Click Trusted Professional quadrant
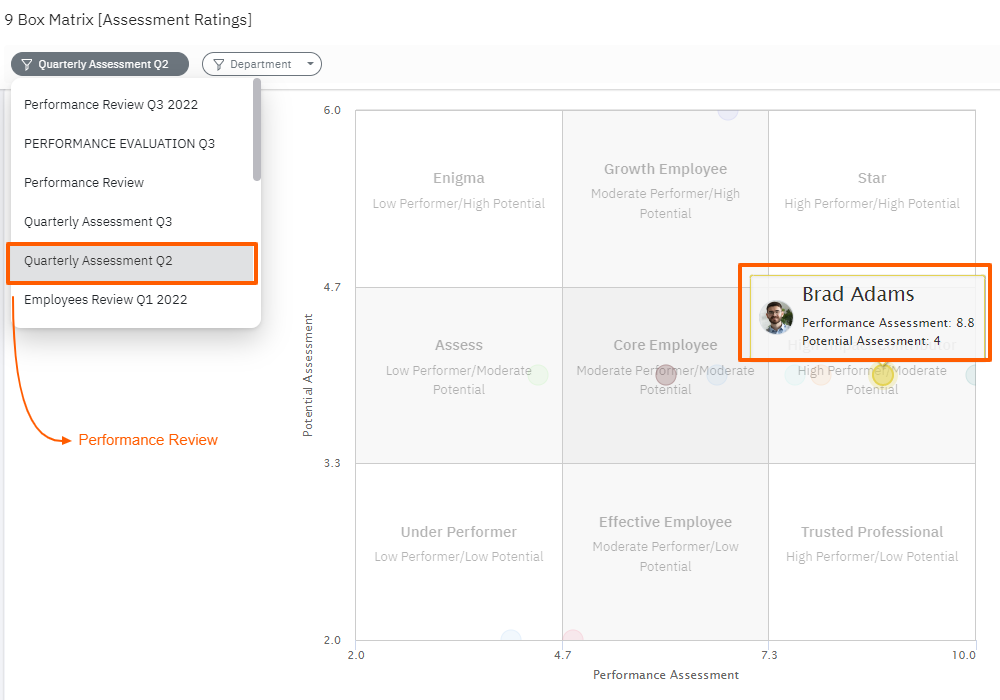 tap(871, 532)
